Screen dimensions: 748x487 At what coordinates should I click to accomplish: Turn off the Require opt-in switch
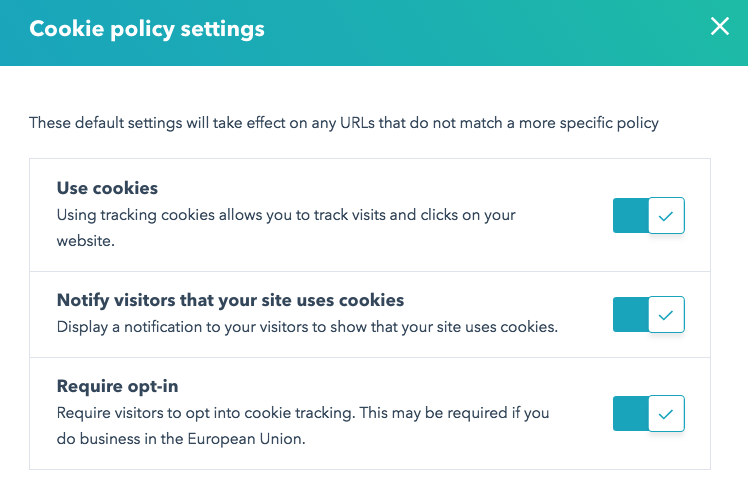(x=648, y=413)
